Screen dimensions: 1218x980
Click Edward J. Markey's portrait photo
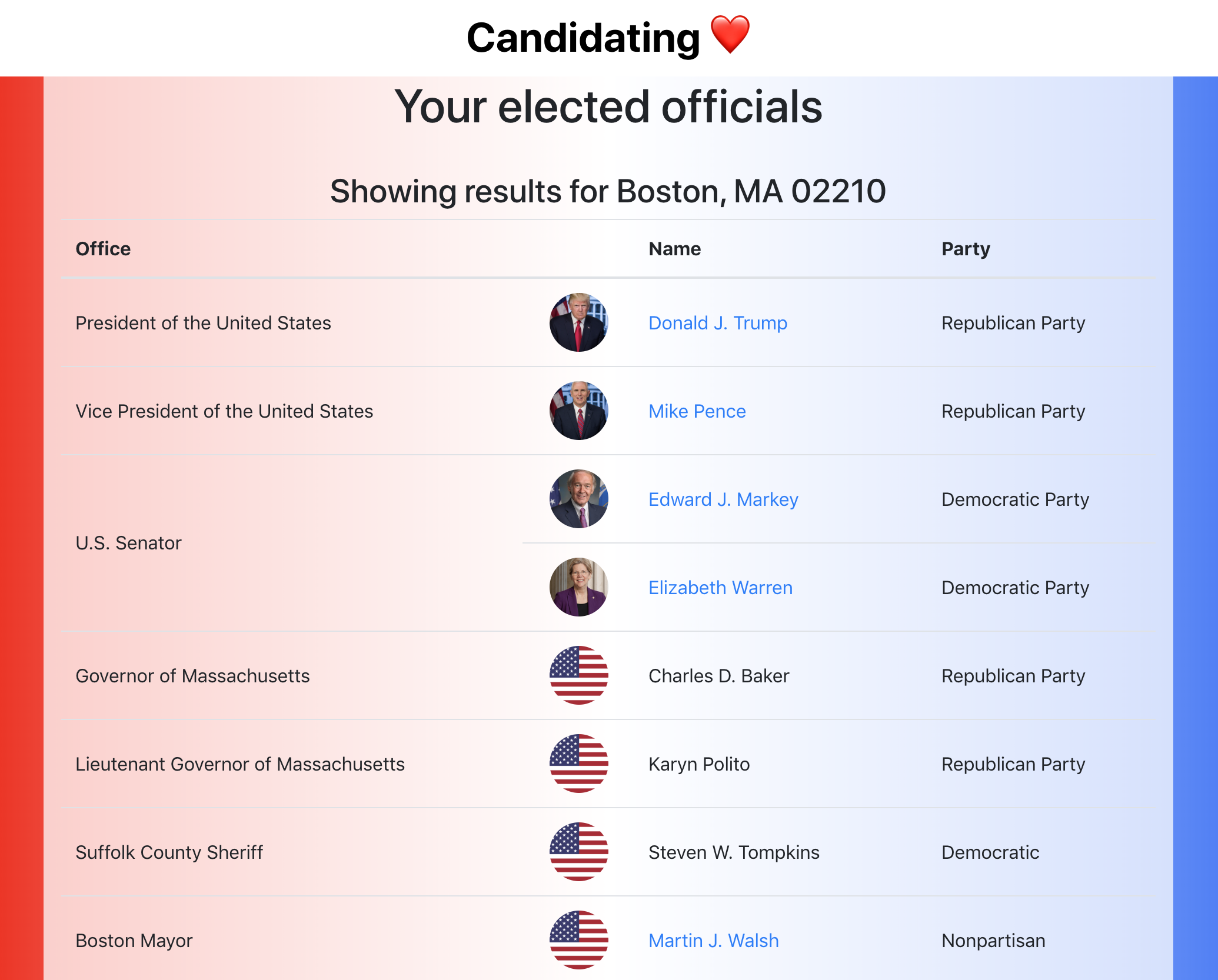[579, 499]
